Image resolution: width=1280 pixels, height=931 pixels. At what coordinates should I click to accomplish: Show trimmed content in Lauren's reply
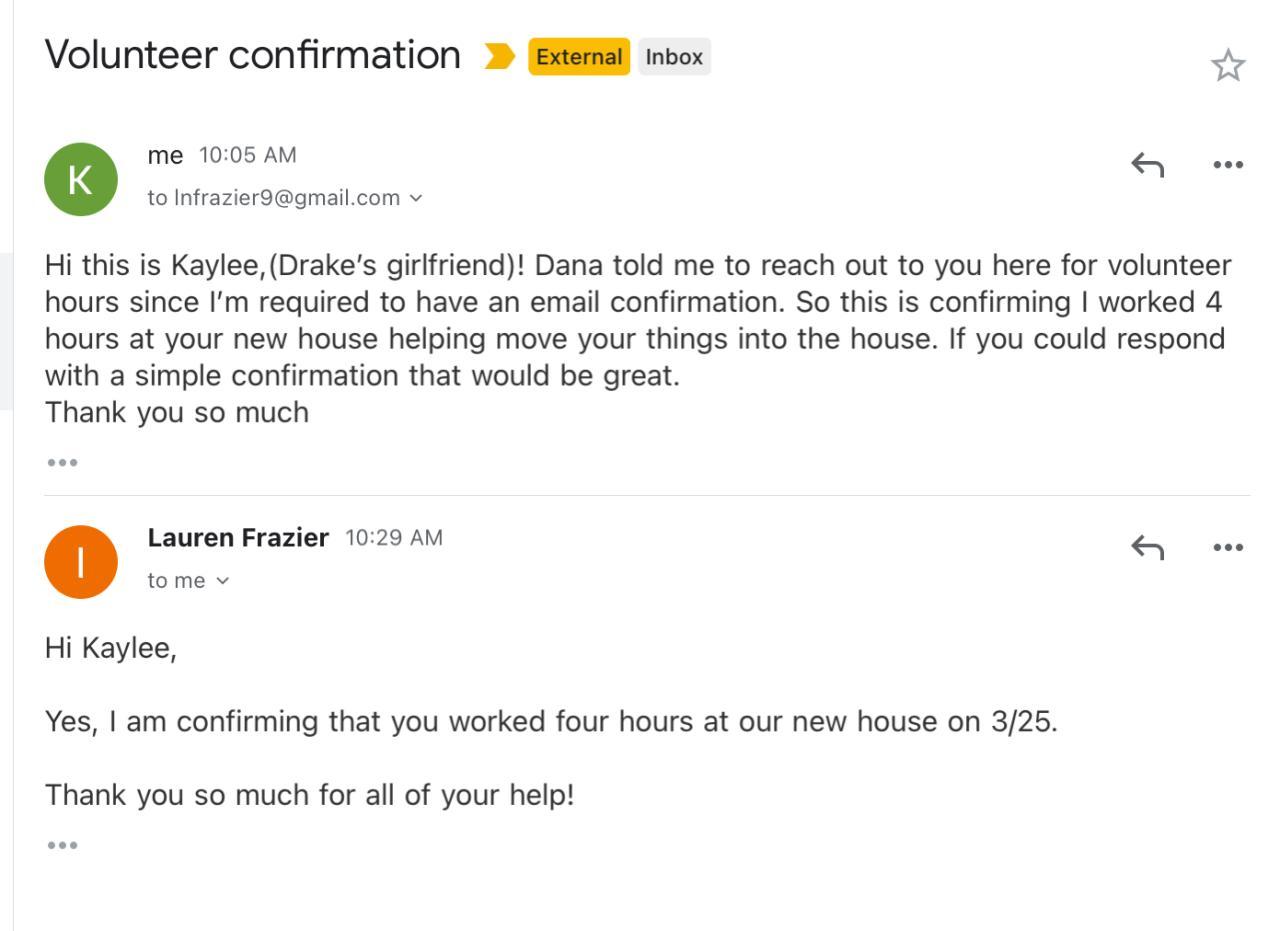coord(62,845)
